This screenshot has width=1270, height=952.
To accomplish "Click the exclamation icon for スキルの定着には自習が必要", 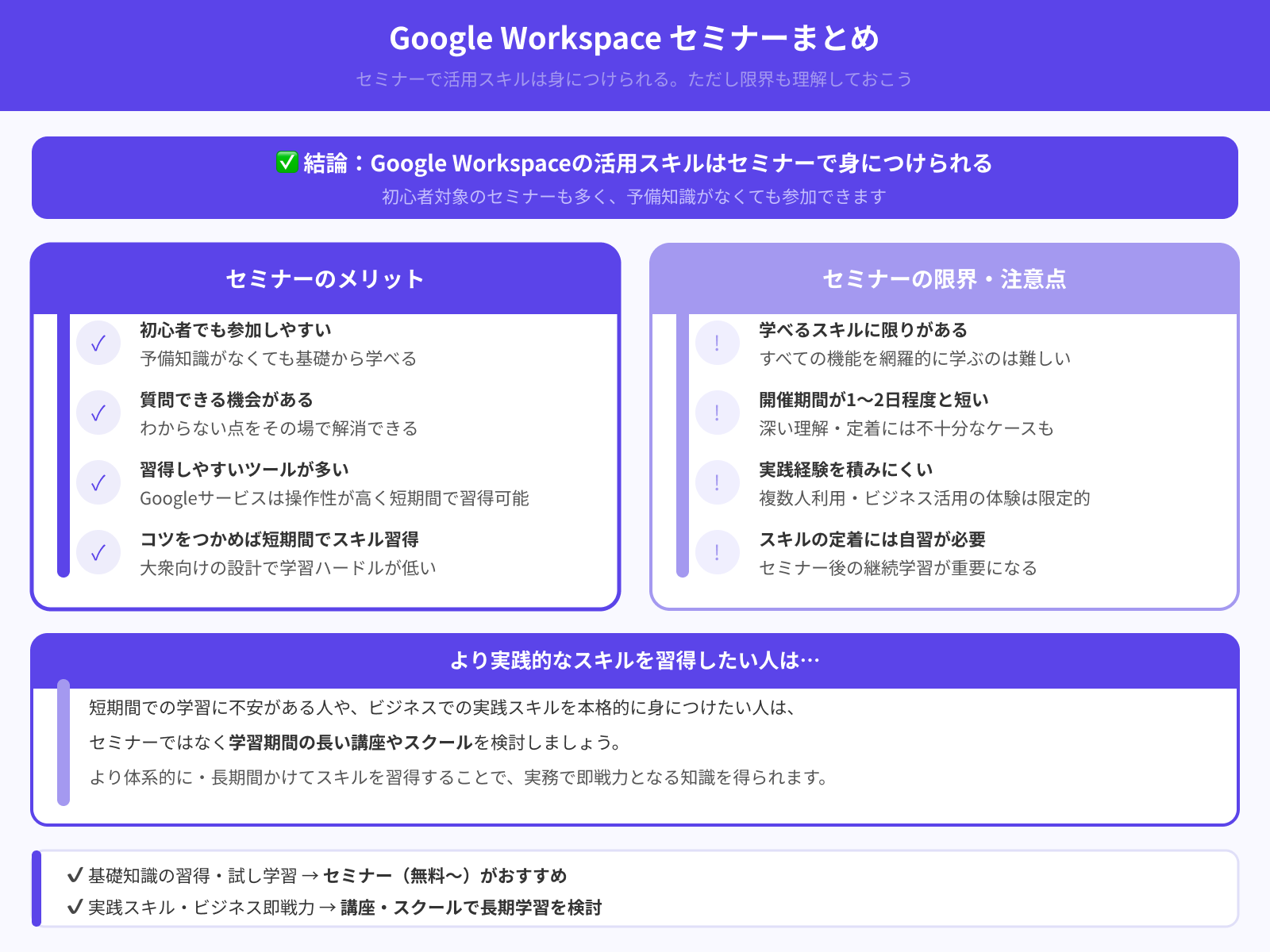I will pos(717,551).
